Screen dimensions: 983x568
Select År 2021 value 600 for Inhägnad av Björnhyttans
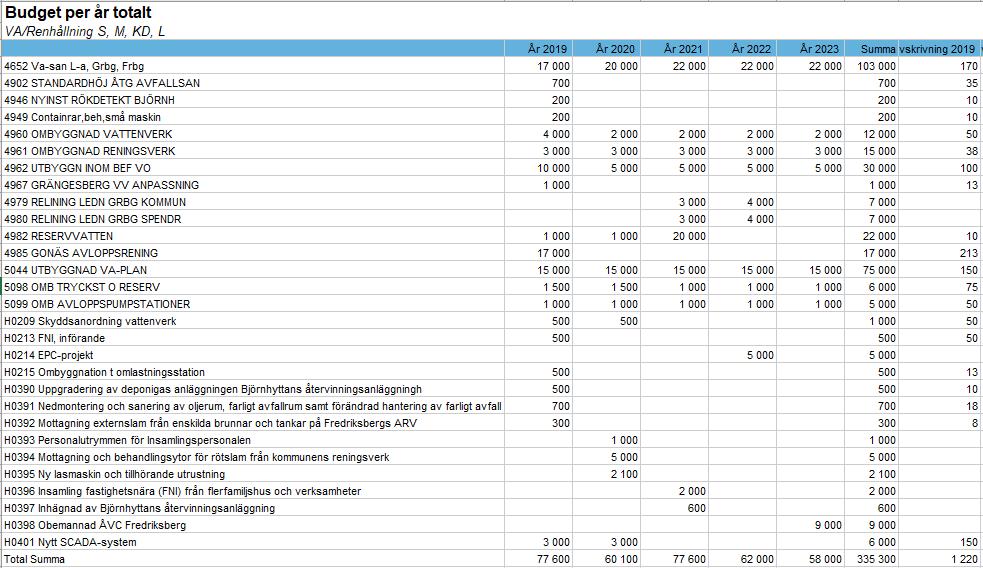[x=697, y=508]
